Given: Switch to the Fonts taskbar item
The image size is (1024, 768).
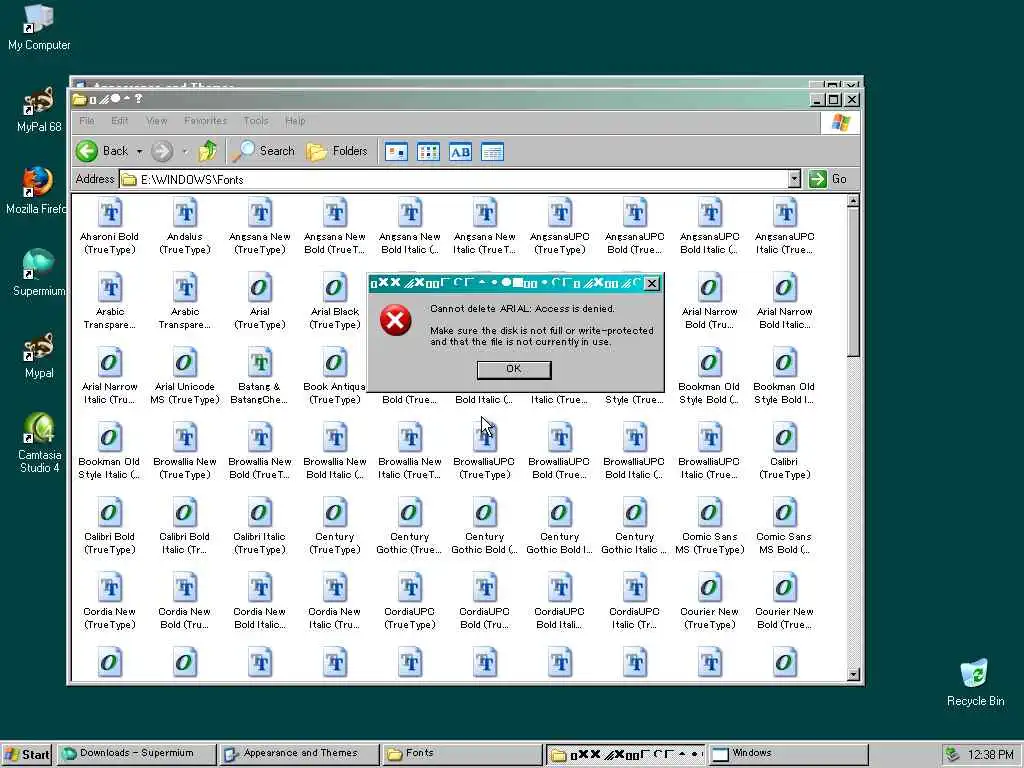Looking at the screenshot, I should pyautogui.click(x=462, y=754).
